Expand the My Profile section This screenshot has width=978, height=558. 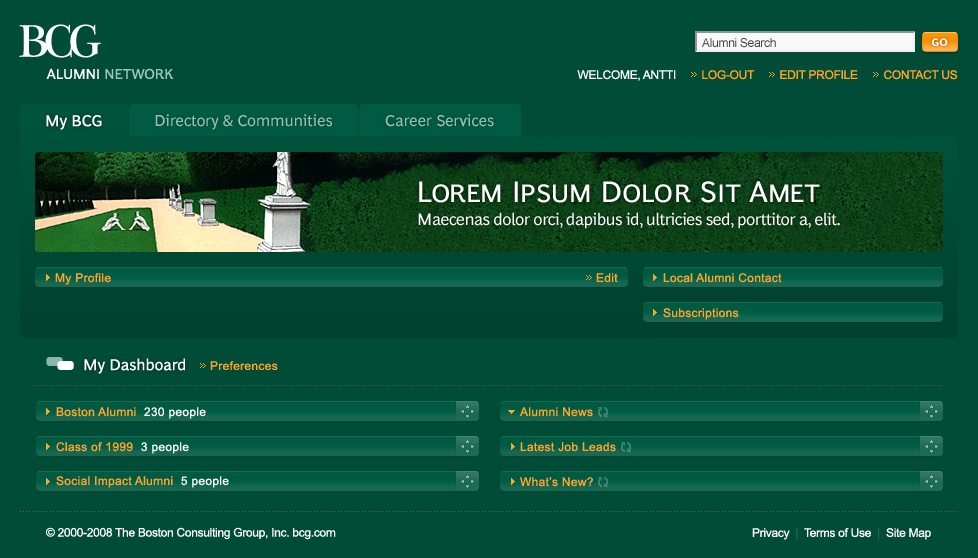pyautogui.click(x=82, y=278)
